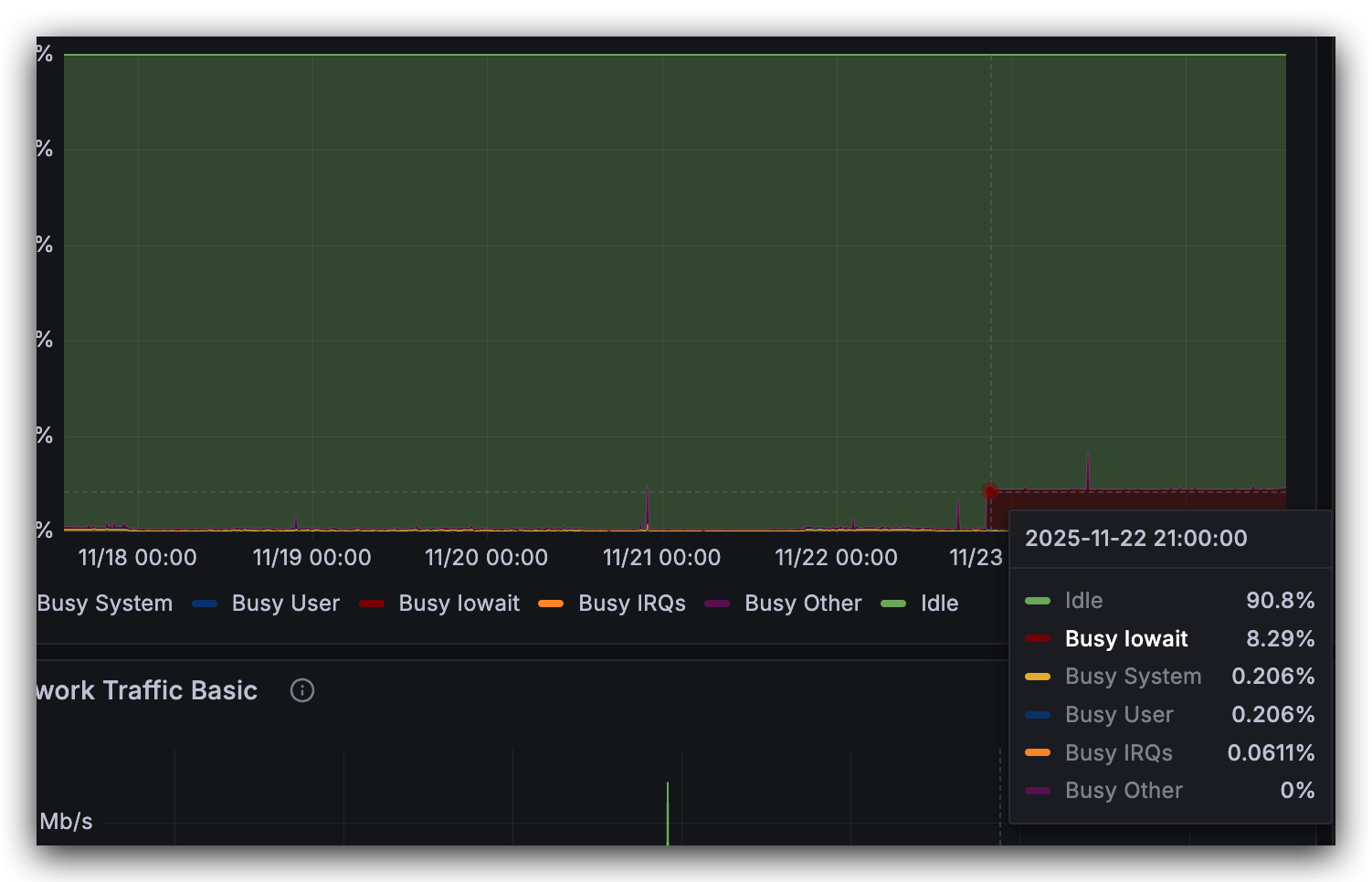The width and height of the screenshot is (1372, 882).
Task: Toggle the Busy Iowait legend series
Action: point(459,604)
